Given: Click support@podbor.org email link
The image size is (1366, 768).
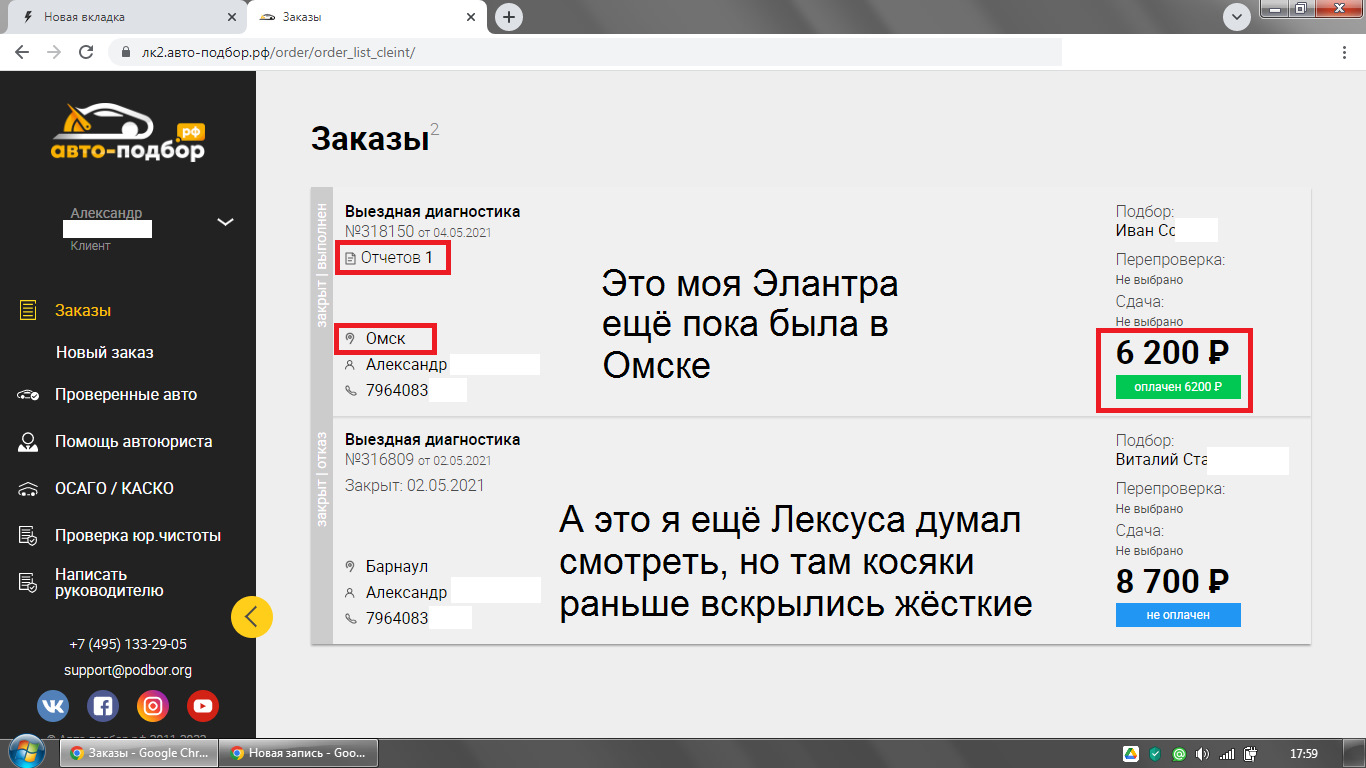Looking at the screenshot, I should 128,670.
